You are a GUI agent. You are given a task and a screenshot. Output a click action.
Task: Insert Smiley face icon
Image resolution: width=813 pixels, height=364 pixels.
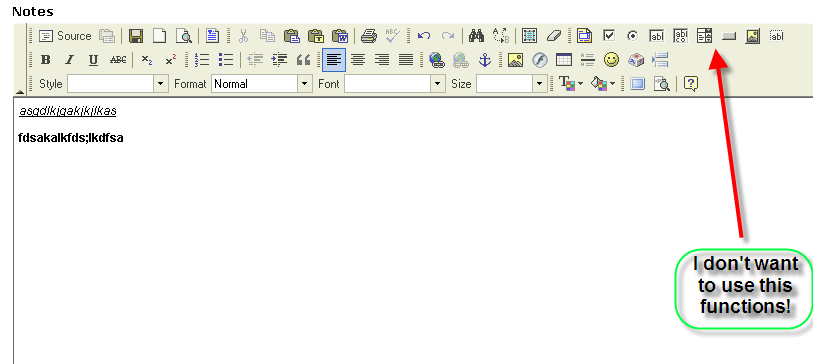point(612,60)
